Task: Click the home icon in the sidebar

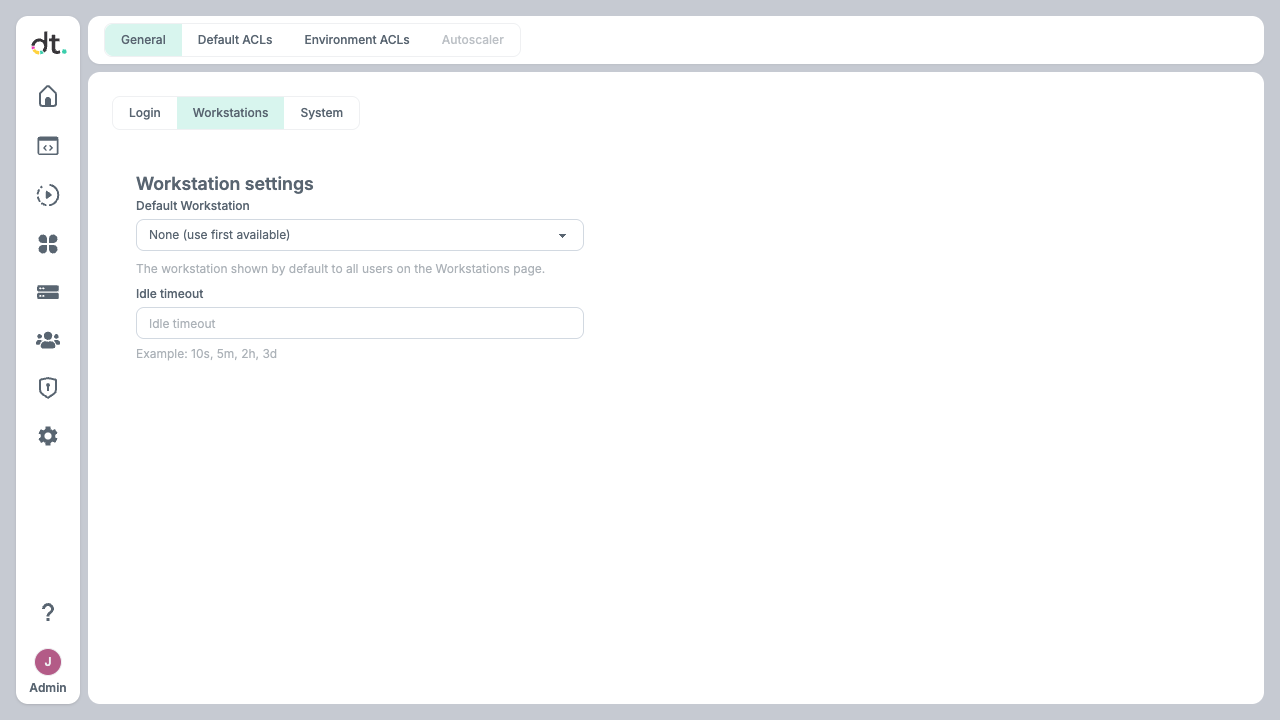Action: [x=48, y=96]
